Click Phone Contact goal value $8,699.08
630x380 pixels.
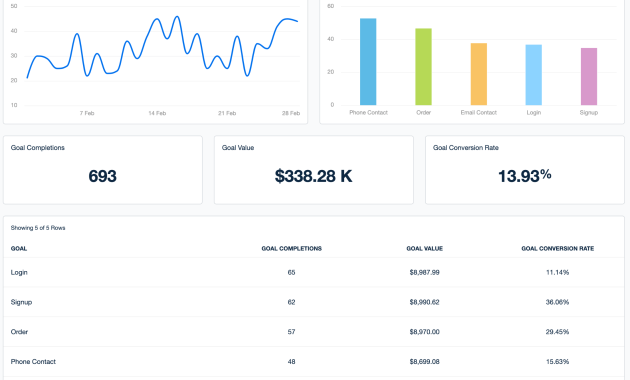coord(424,362)
